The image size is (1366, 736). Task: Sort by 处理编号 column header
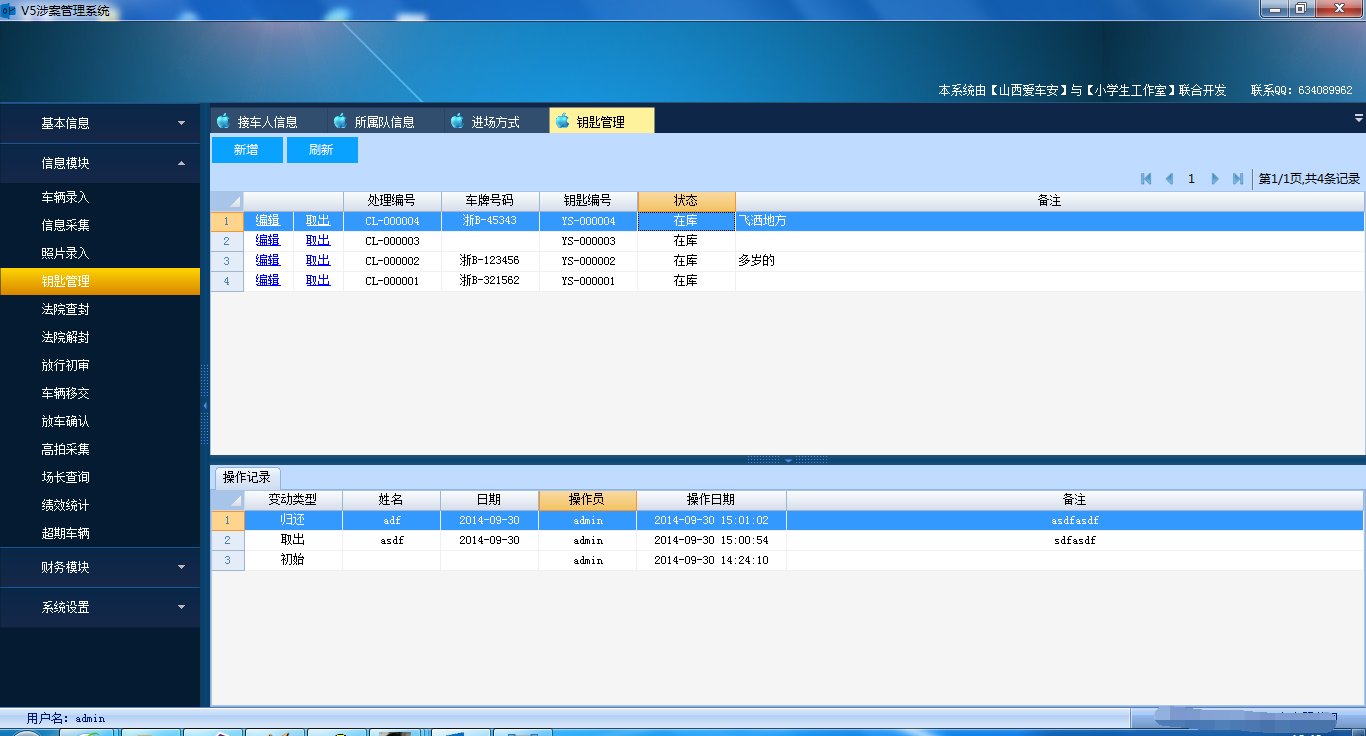pos(392,201)
